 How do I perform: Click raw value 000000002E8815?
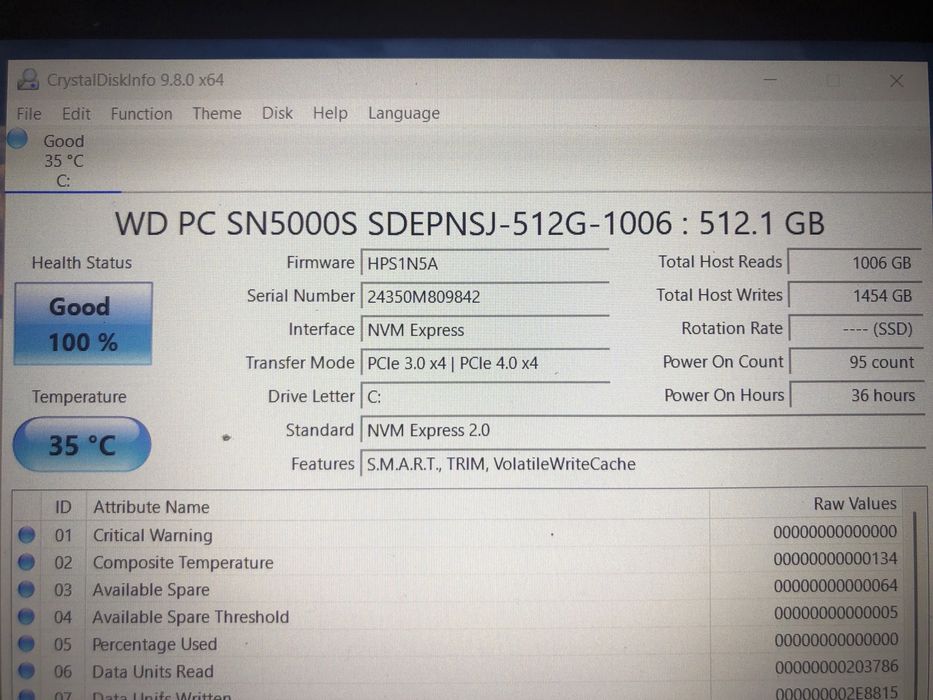coord(837,693)
